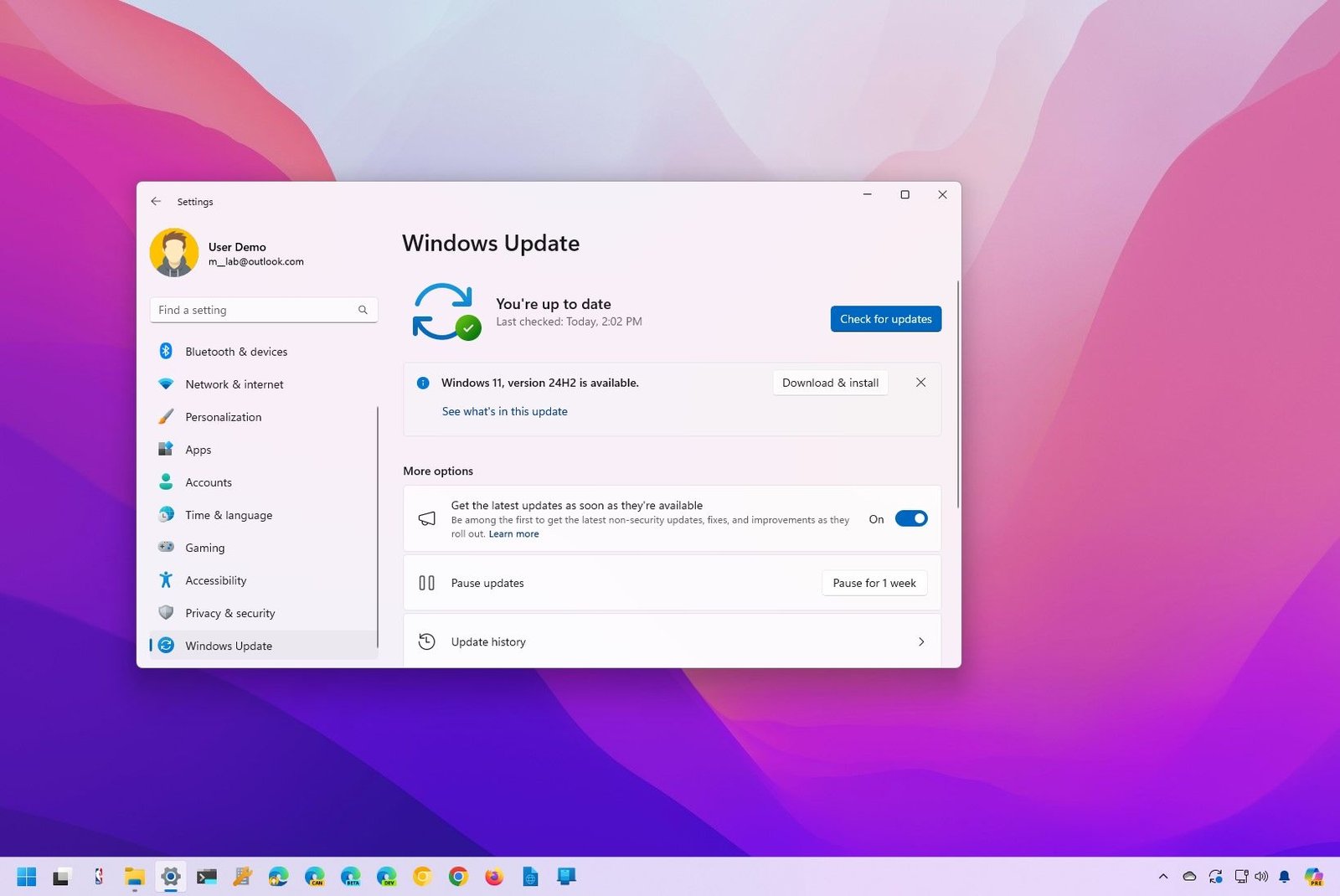Viewport: 1340px width, 896px height.
Task: Click the OneDrive cloud icon in system tray
Action: (x=1189, y=876)
